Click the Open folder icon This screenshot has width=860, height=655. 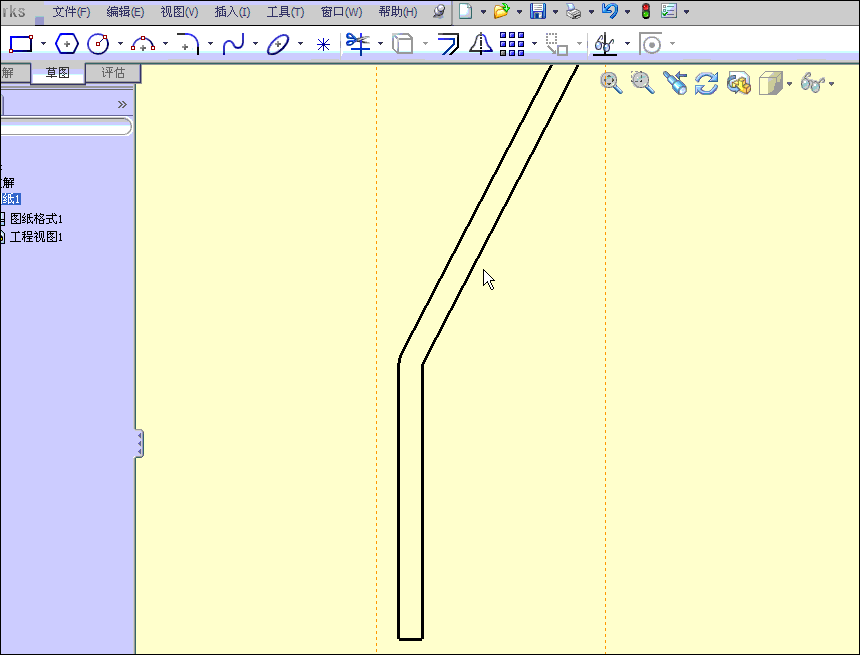[x=501, y=11]
